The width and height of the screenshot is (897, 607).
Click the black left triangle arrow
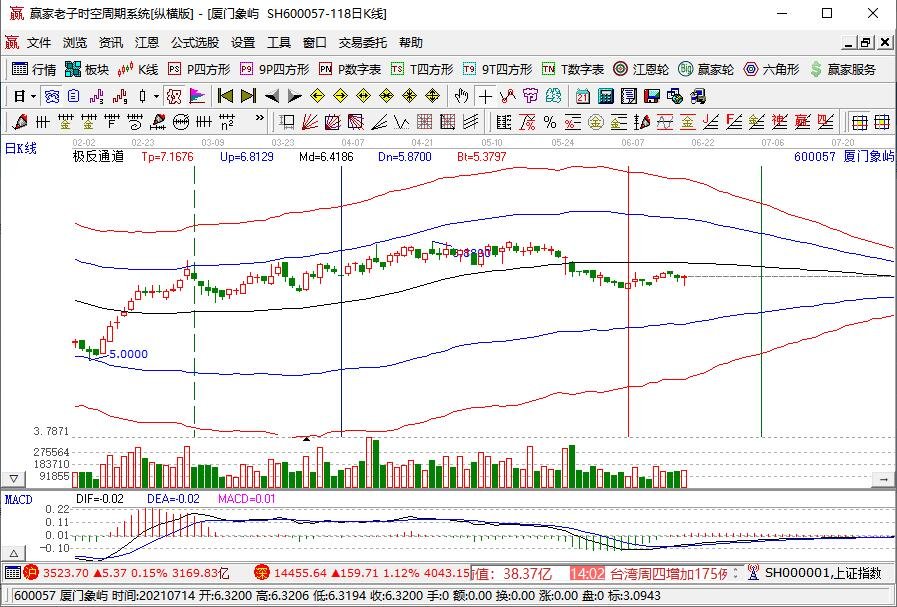272,96
